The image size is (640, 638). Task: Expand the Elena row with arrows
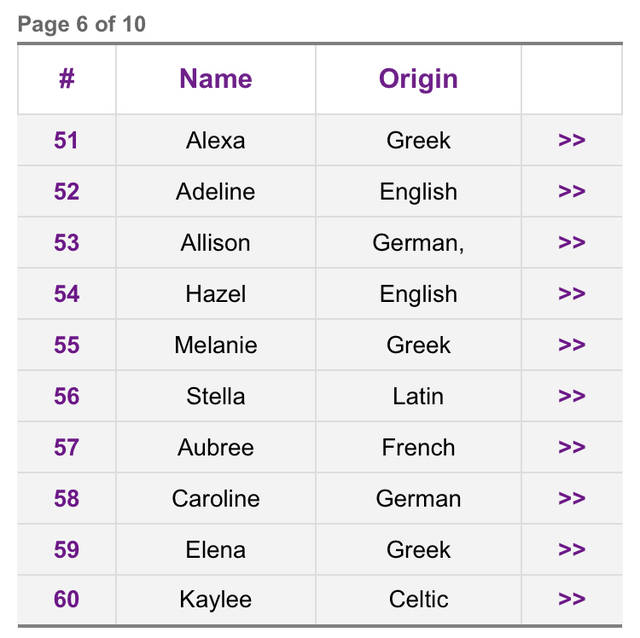[571, 549]
